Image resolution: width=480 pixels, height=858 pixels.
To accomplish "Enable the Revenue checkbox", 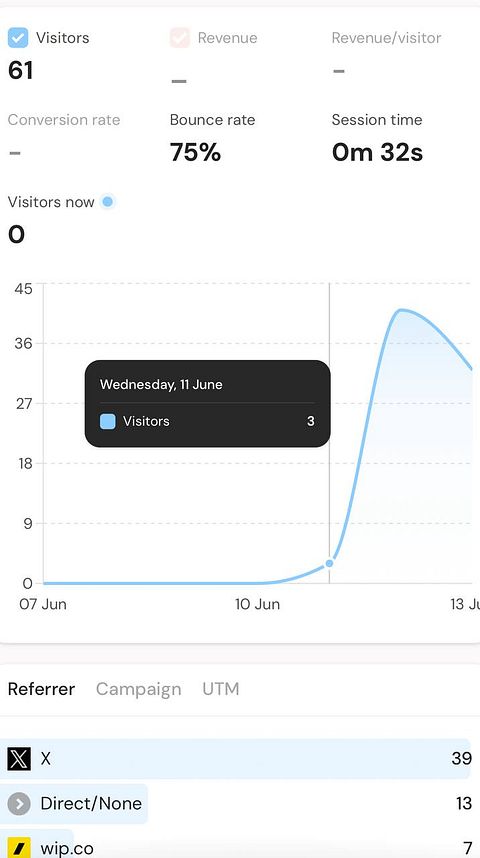I will (180, 38).
